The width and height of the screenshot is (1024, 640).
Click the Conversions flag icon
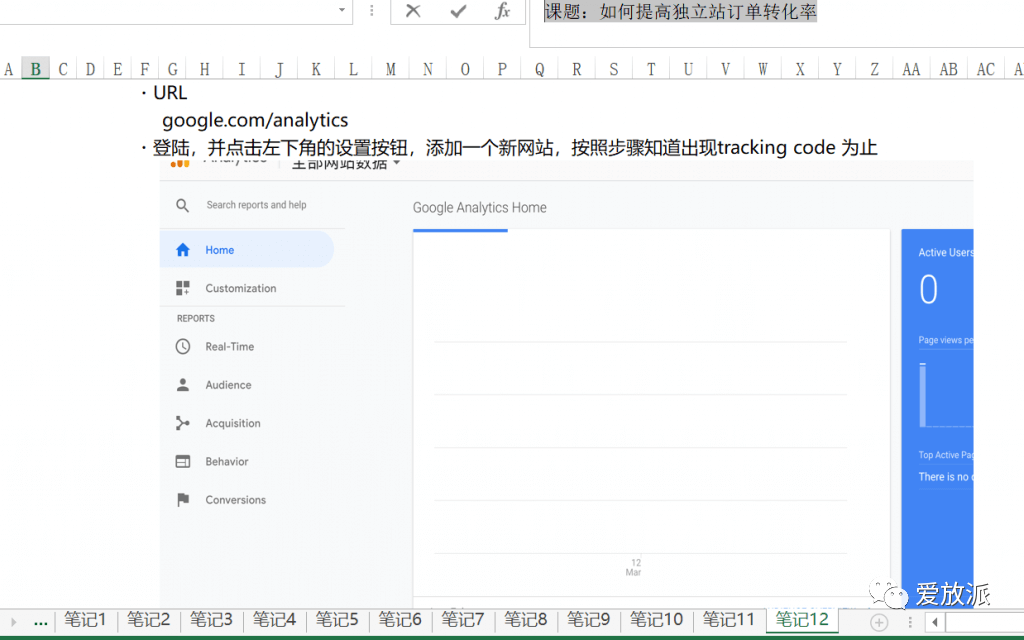pos(183,500)
